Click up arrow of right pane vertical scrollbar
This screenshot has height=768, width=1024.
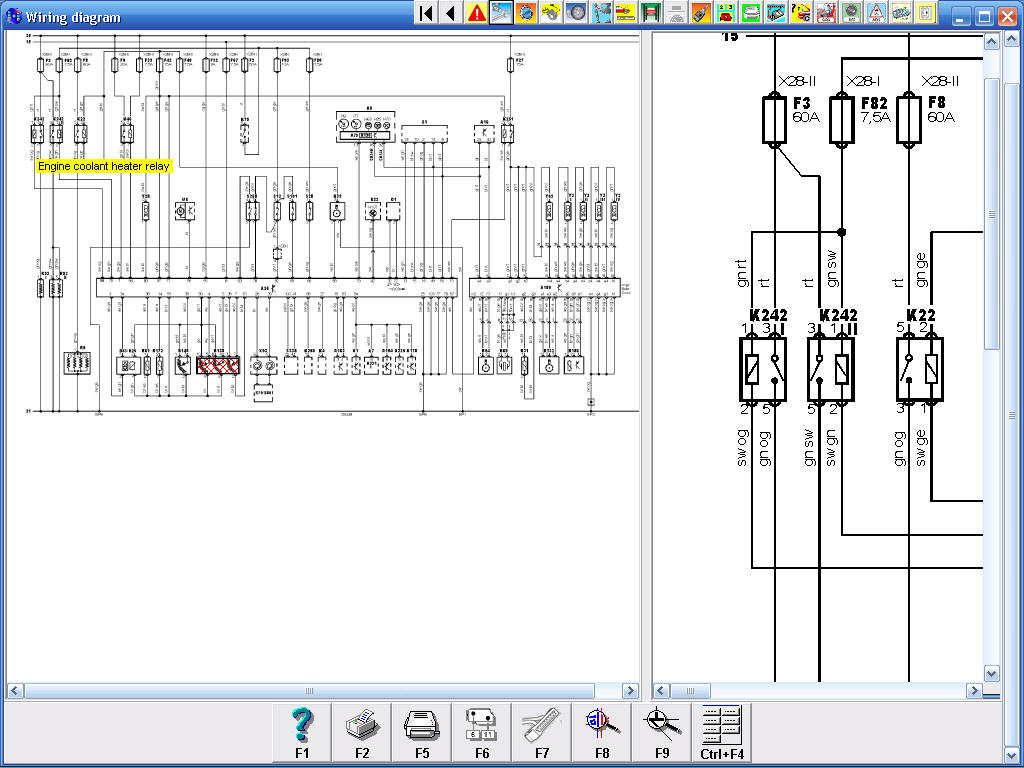pos(991,42)
